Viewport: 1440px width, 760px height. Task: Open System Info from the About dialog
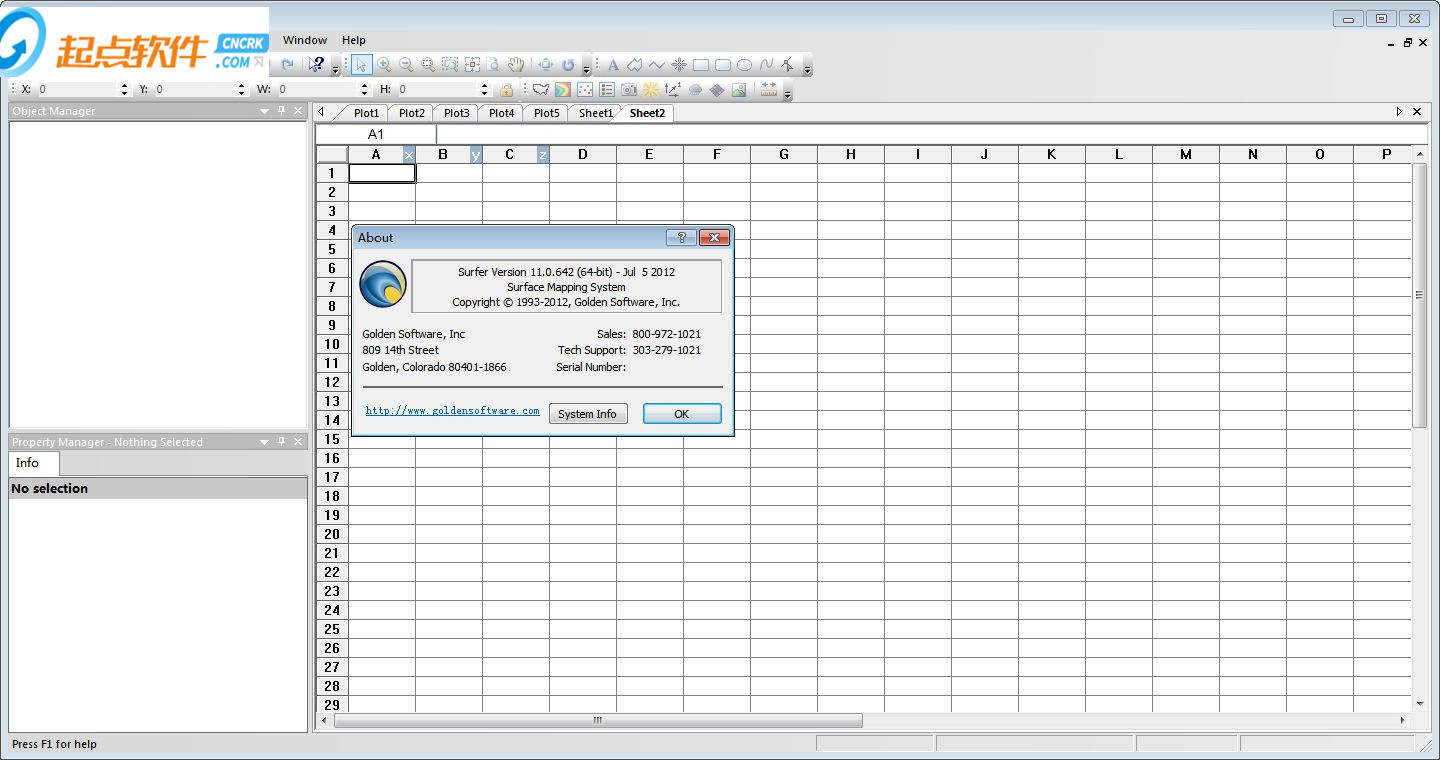point(588,414)
